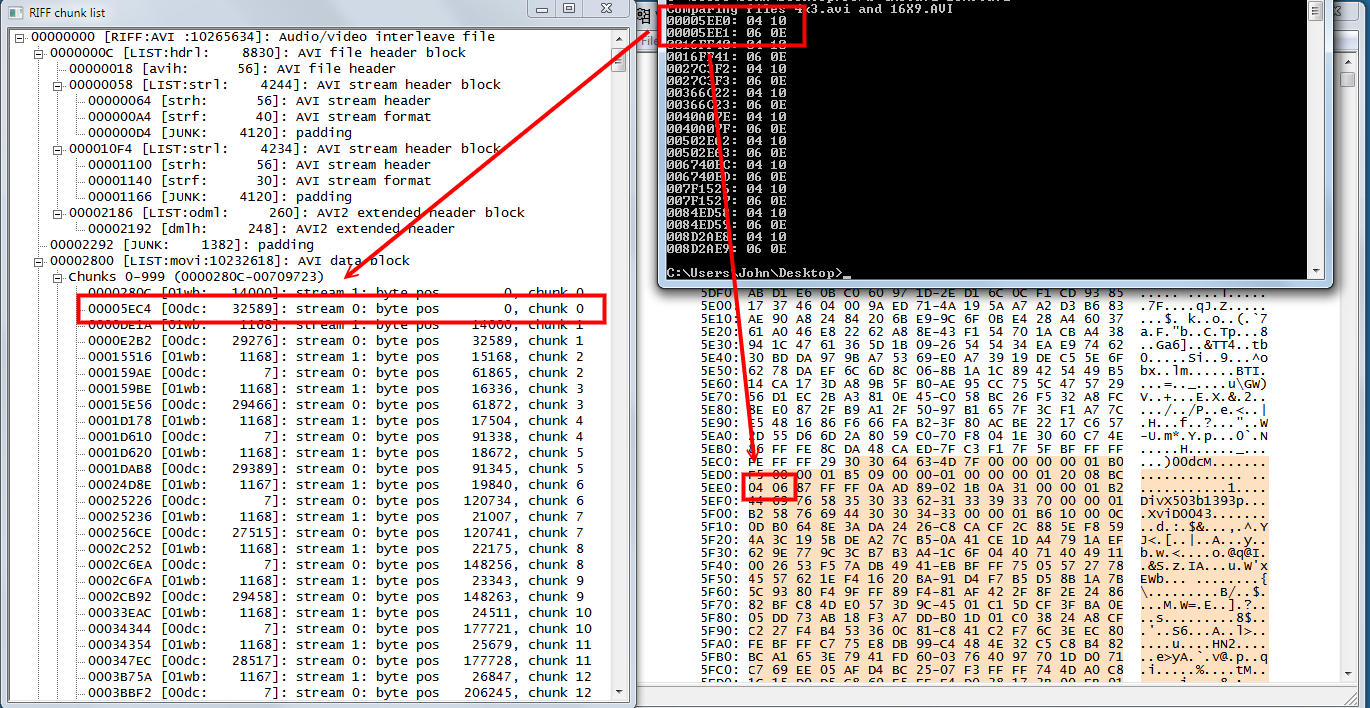Select the 00001100 strh stream header row
The width and height of the screenshot is (1370, 708).
point(259,165)
